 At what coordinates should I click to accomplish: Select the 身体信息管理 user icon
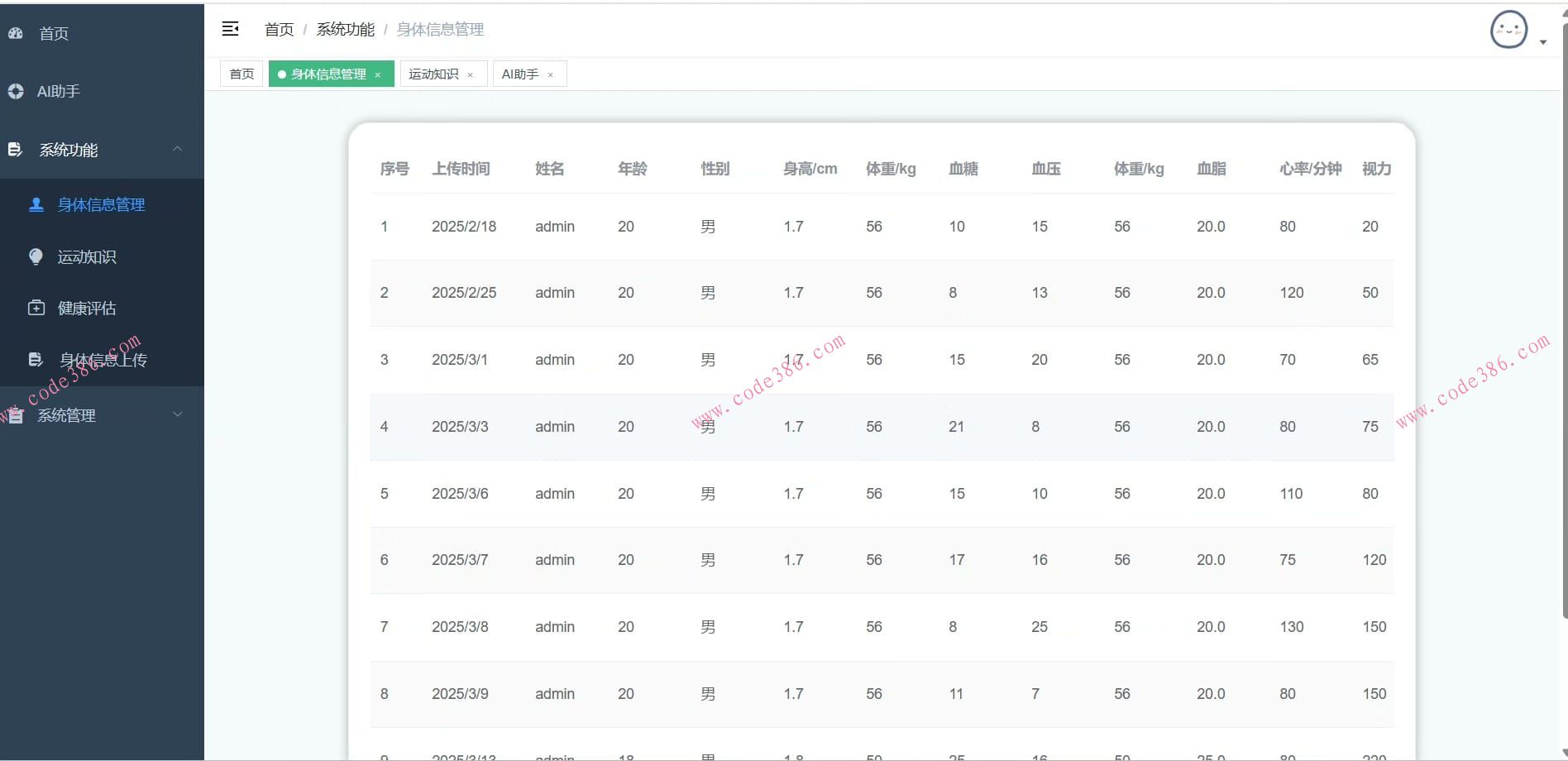[36, 204]
